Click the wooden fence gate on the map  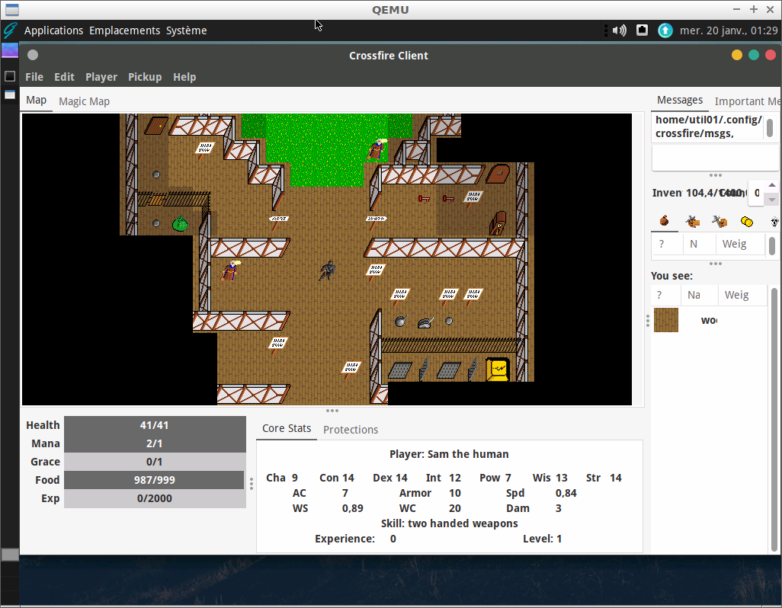[x=157, y=200]
